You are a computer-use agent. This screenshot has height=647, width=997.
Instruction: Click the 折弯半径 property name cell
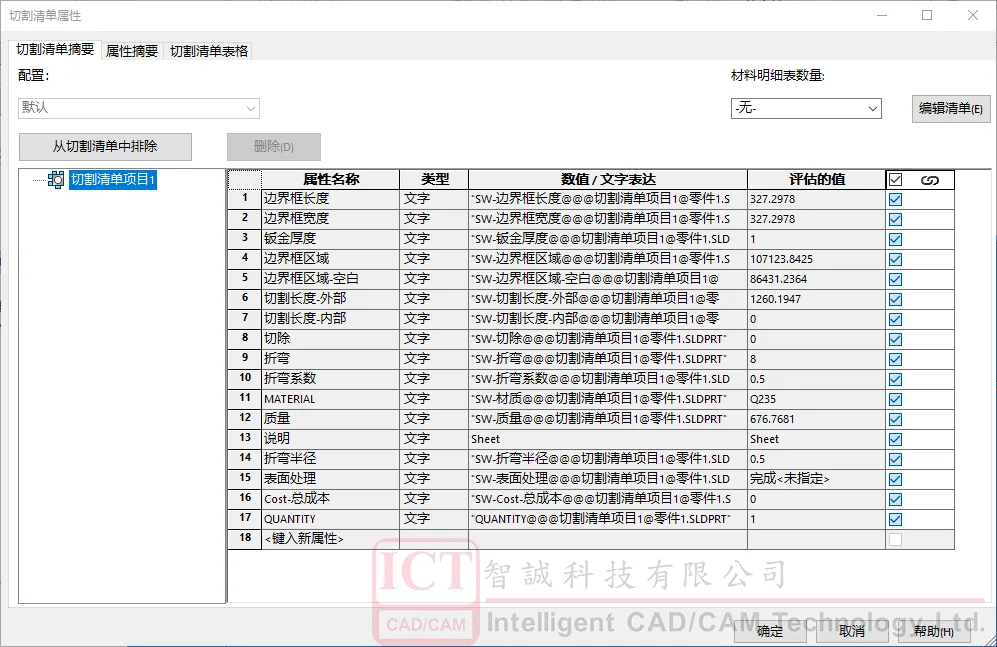click(x=330, y=459)
